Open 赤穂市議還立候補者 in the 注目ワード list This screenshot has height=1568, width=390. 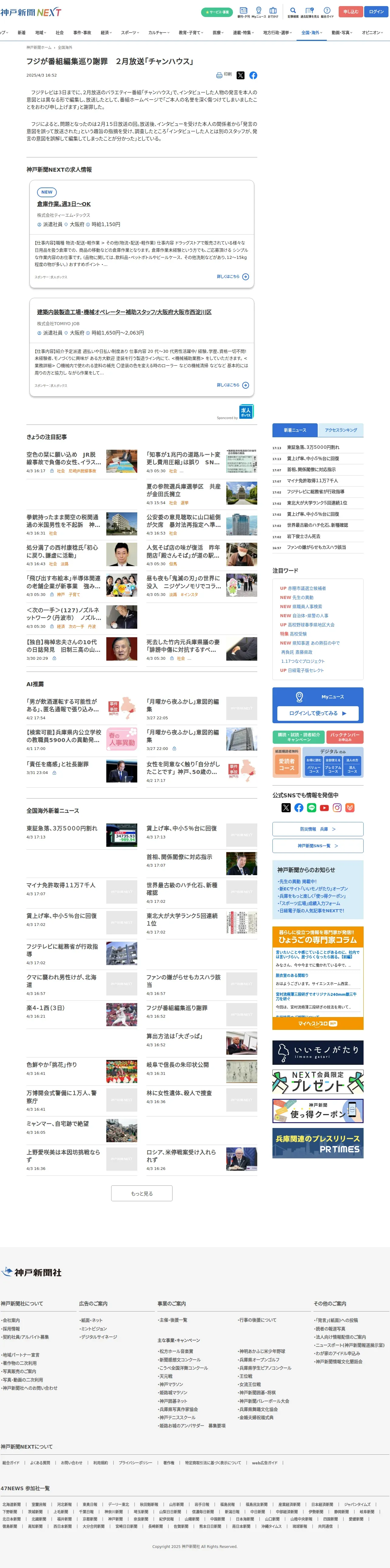[307, 589]
